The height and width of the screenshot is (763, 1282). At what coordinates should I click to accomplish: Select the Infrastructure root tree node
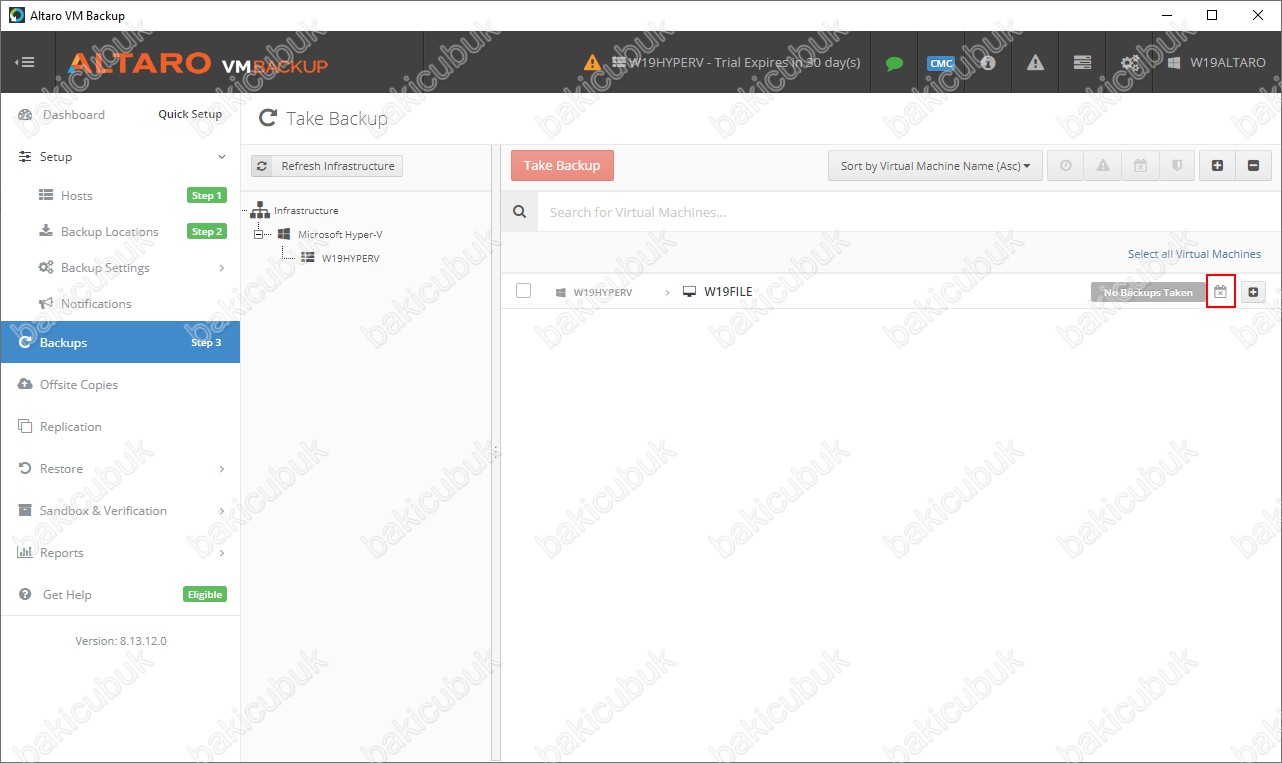click(306, 211)
